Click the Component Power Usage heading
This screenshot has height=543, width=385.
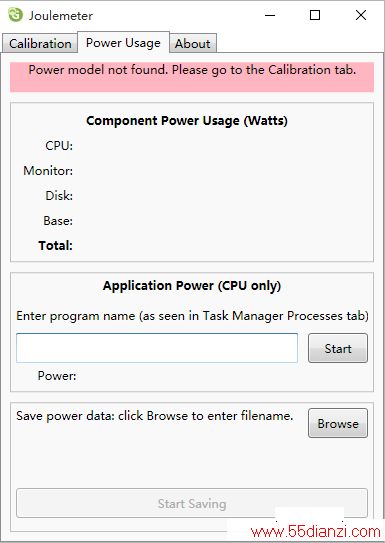[187, 121]
